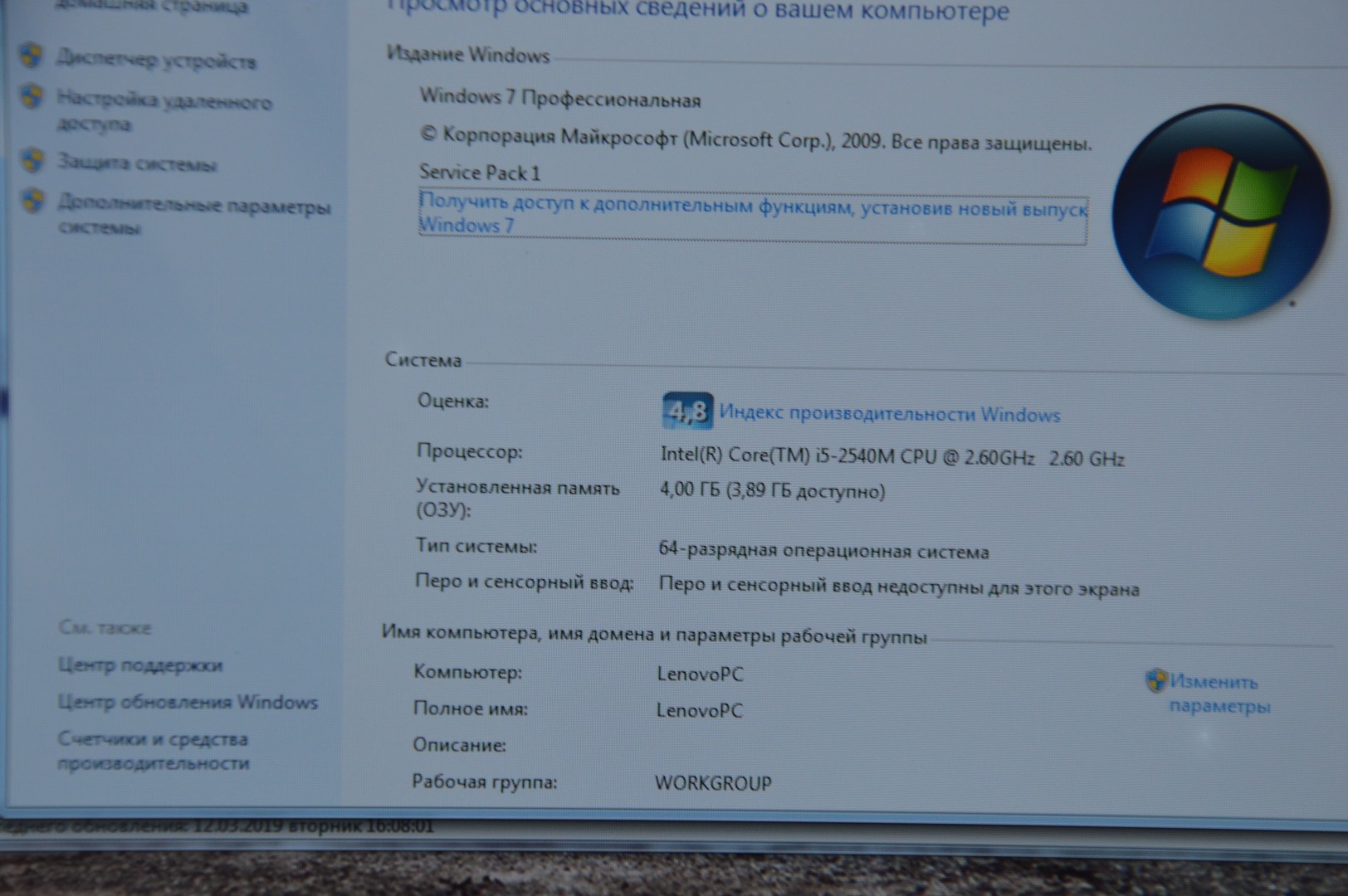1348x896 pixels.
Task: Click the 64-разрядная операционная система value
Action: (x=823, y=550)
